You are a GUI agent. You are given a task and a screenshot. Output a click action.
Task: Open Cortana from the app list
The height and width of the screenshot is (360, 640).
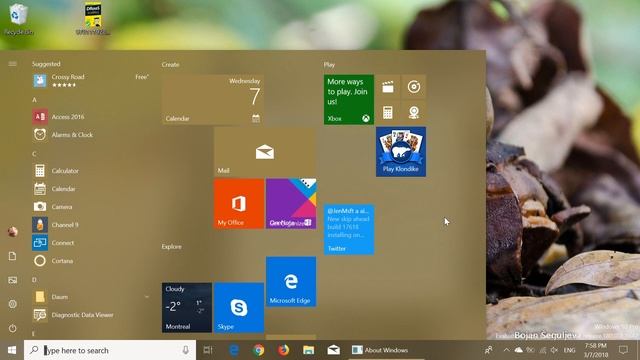pos(91,260)
